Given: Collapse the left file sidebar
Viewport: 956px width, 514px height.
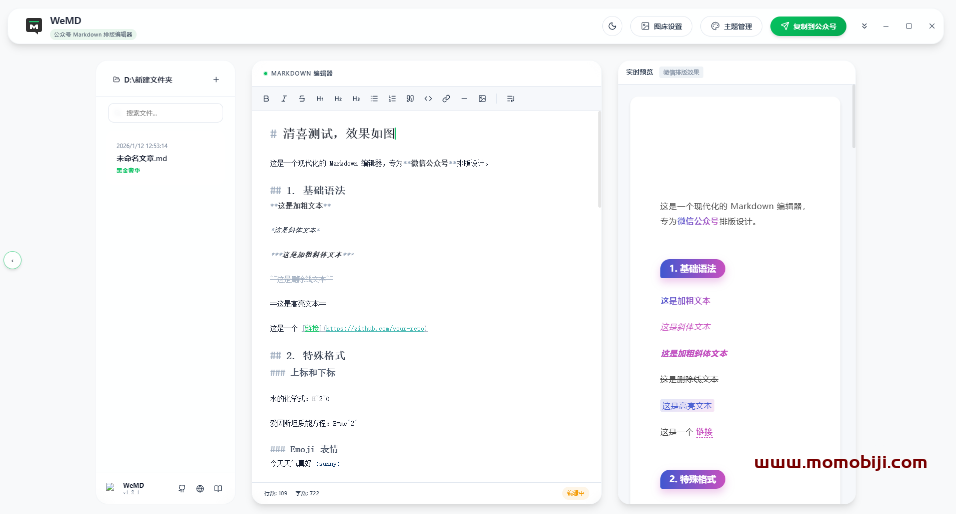Looking at the screenshot, I should [x=12, y=260].
